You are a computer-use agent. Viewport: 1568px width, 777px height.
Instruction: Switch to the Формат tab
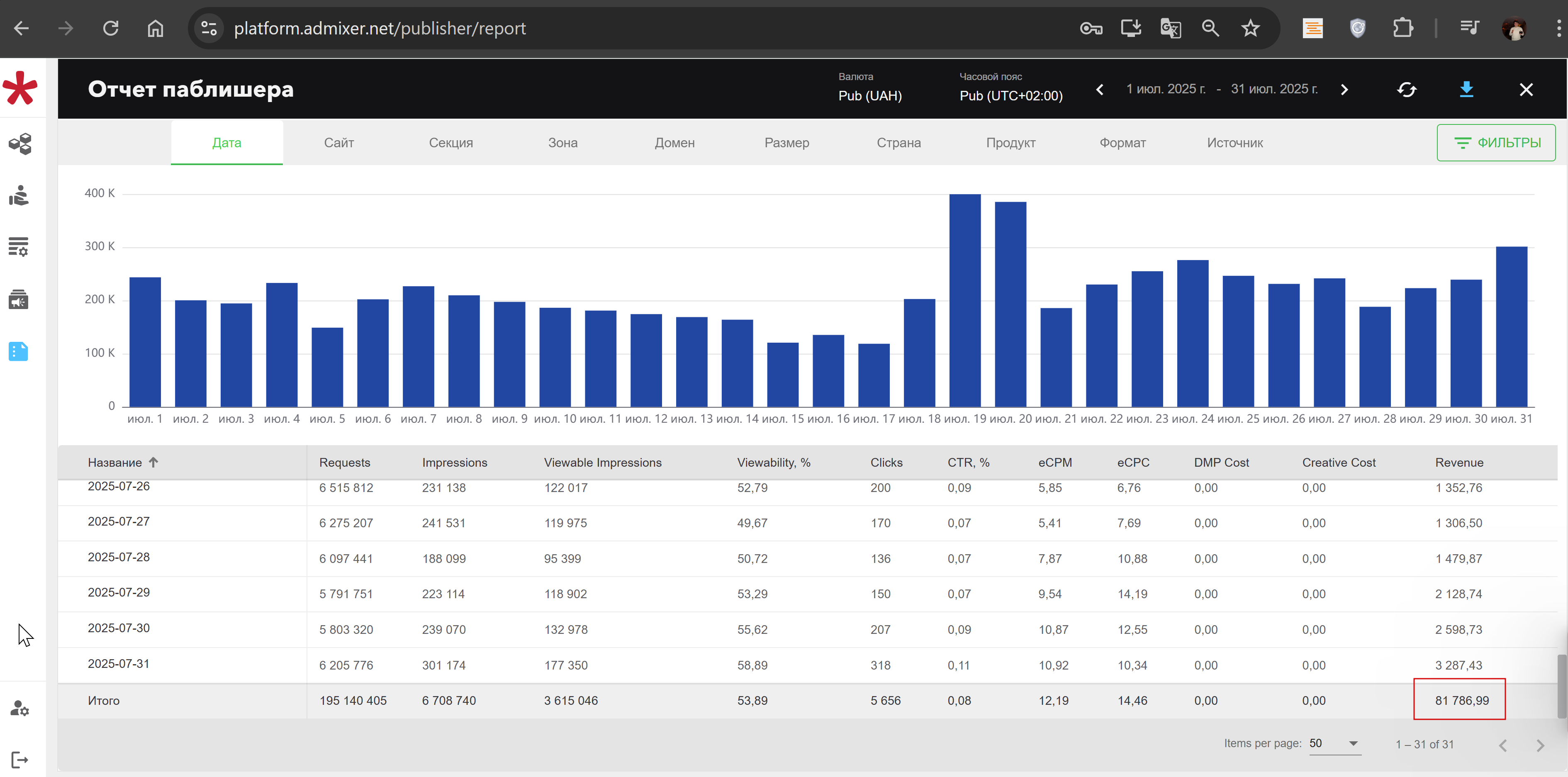coord(1122,142)
